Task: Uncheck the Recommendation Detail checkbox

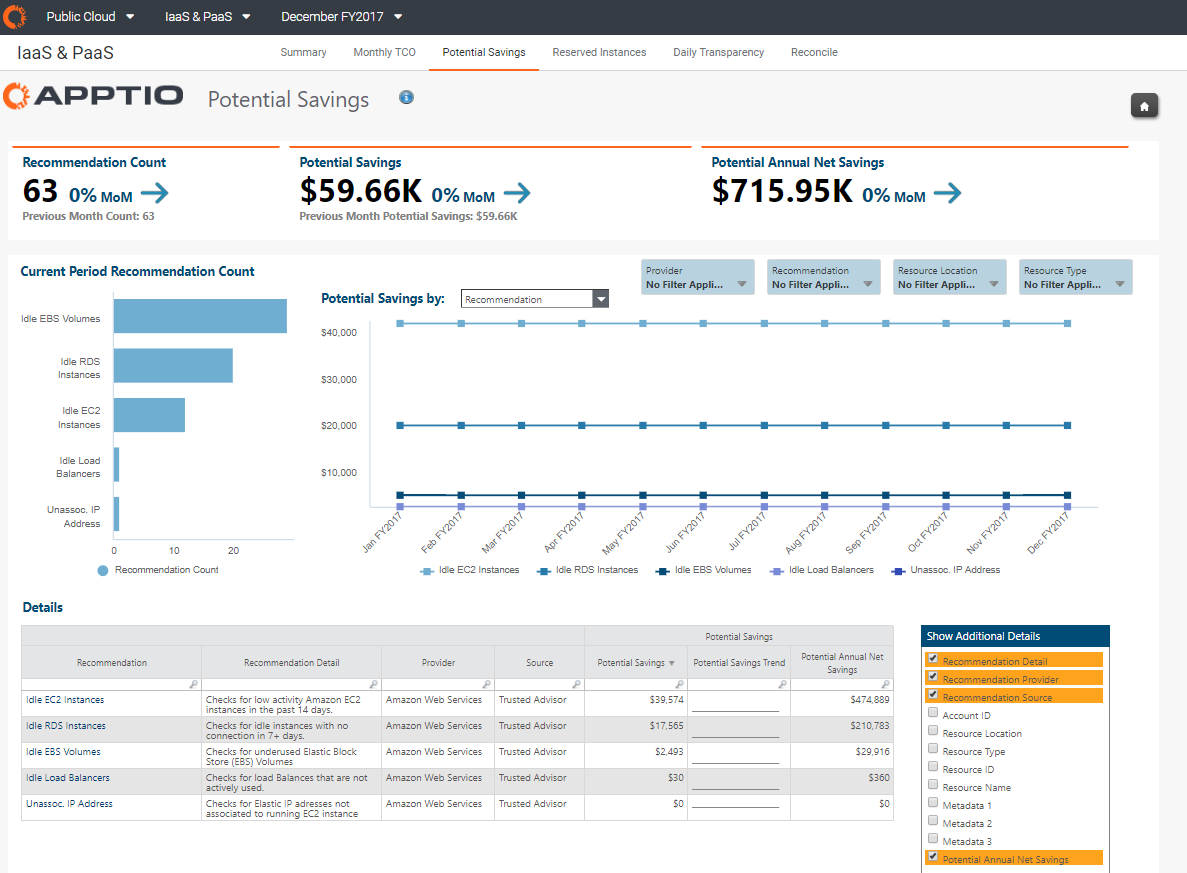Action: tap(933, 660)
